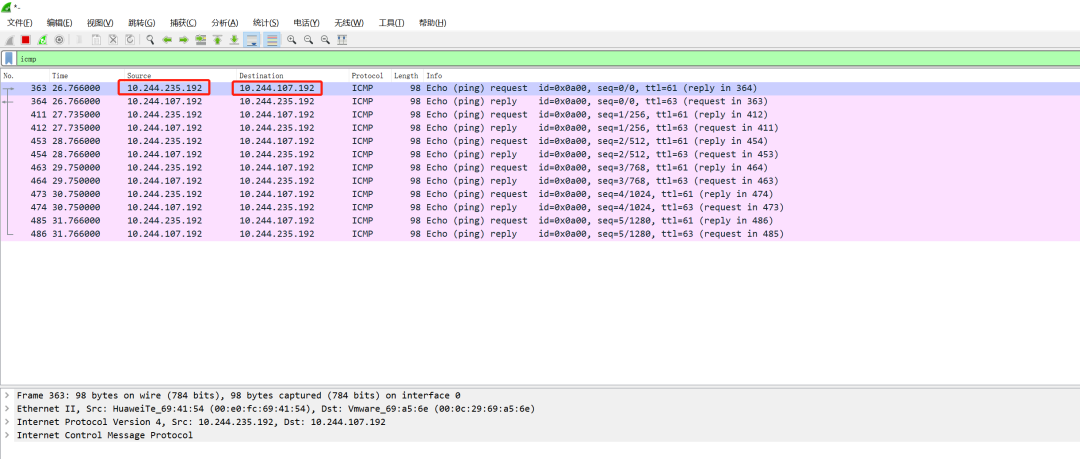Expand the Ethernet II details line
Screen dimensions: 1080x459
tap(7, 409)
